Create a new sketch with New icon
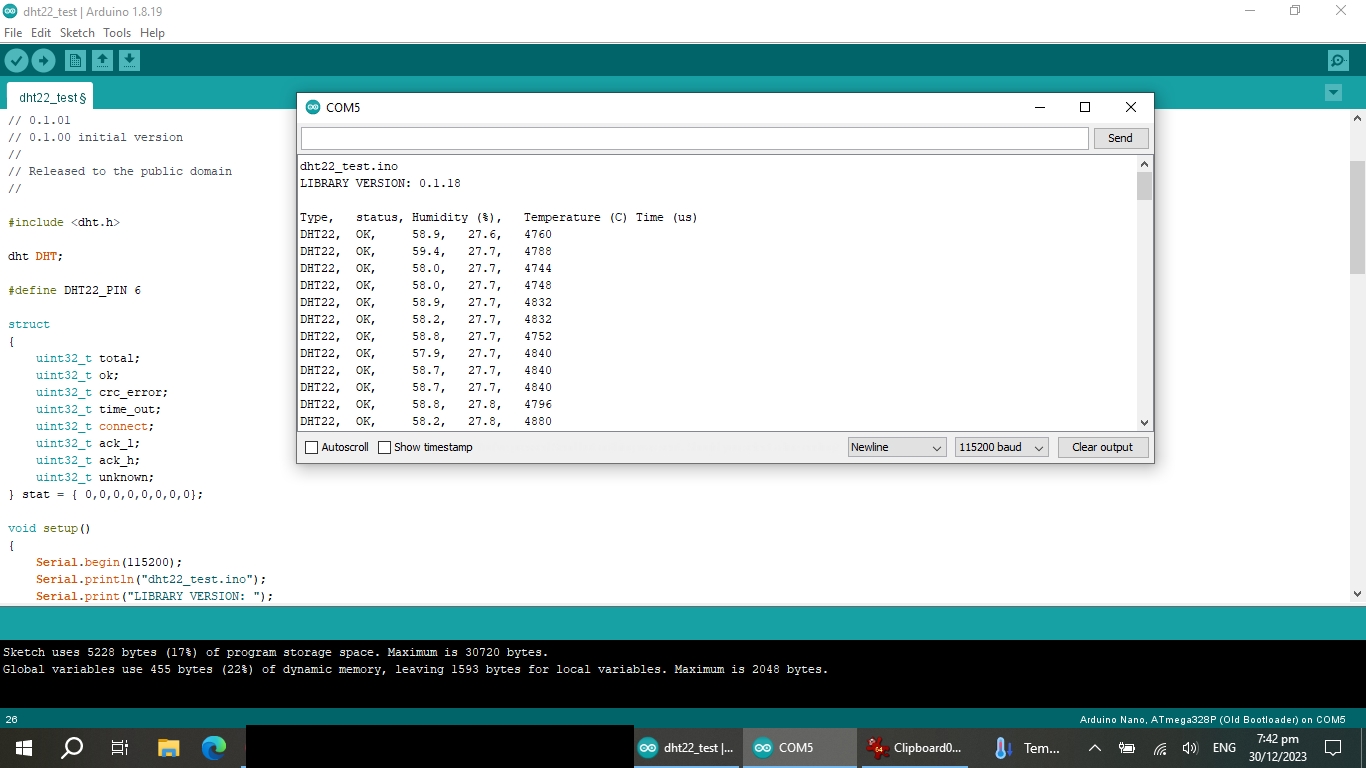The image size is (1366, 768). (x=75, y=61)
